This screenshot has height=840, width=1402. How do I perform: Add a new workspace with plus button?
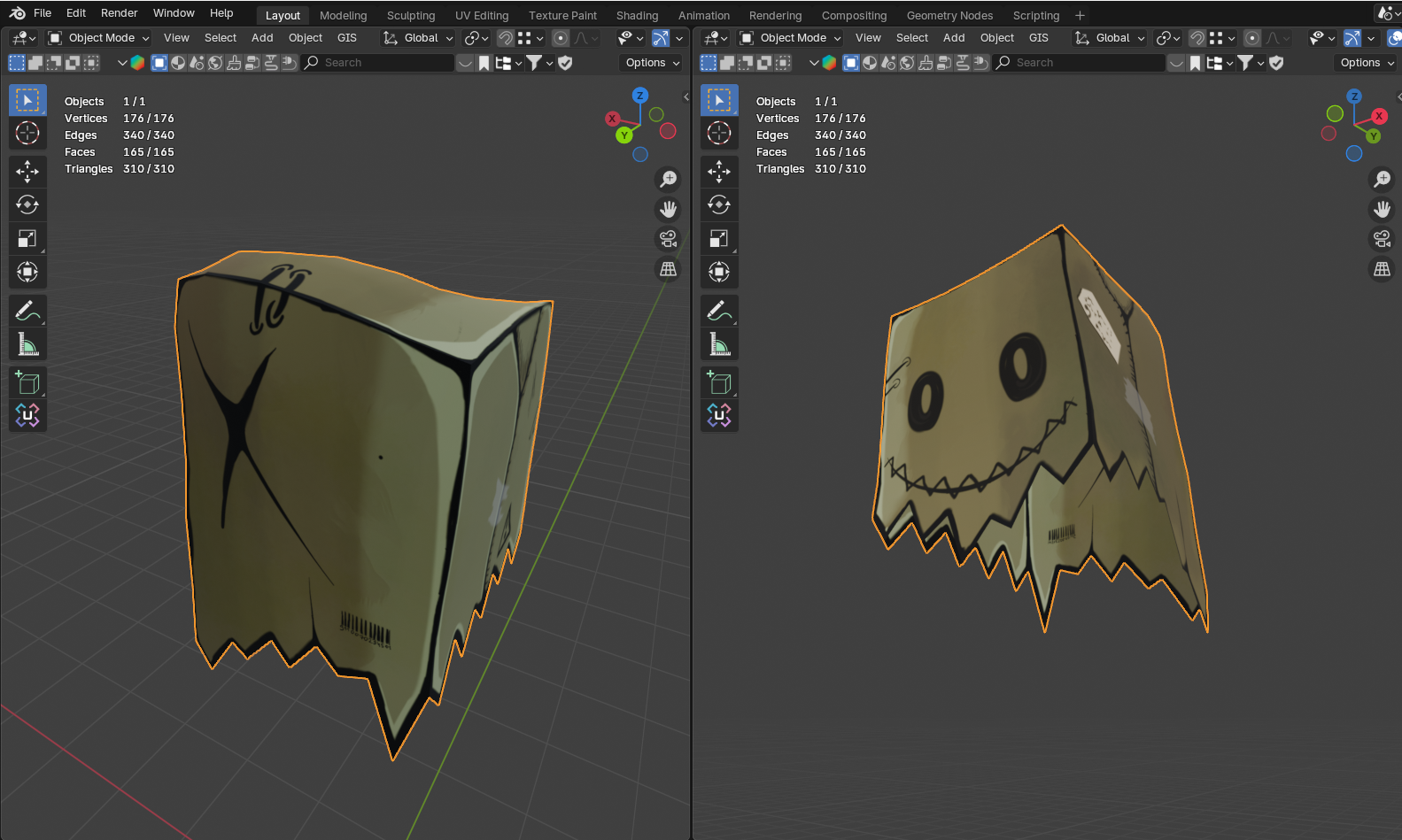click(1080, 15)
